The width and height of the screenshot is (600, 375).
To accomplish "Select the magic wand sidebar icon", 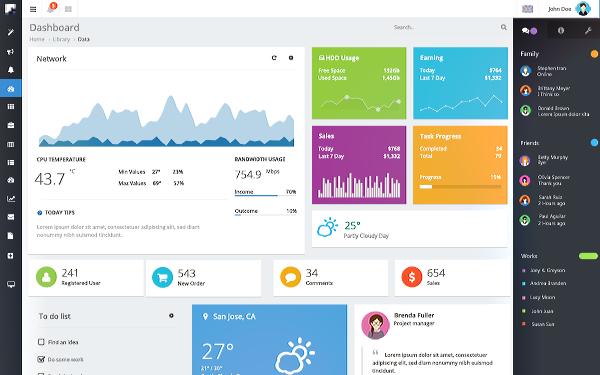I will pyautogui.click(x=11, y=33).
